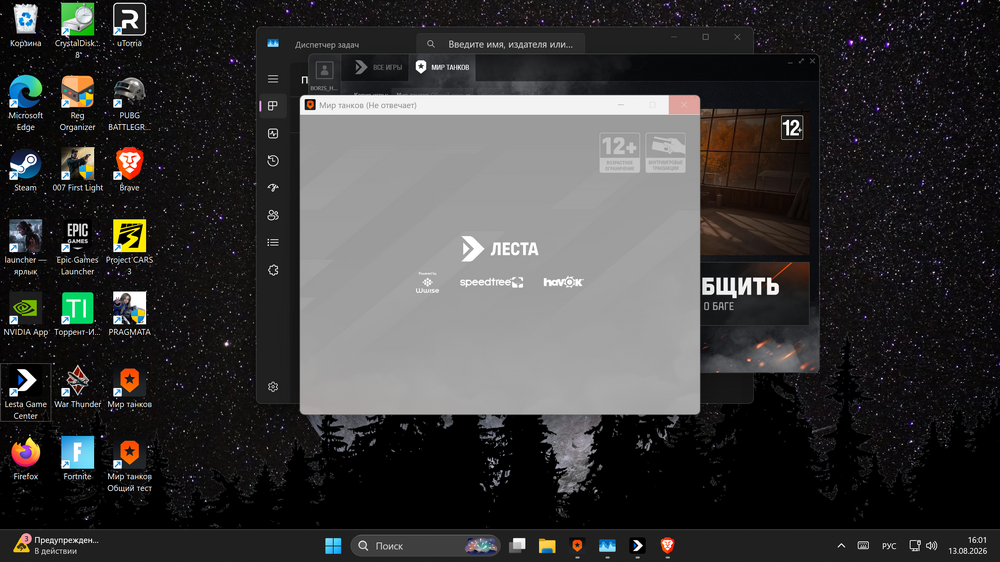Launch Reg Organizer desktop shortcut
The width and height of the screenshot is (1000, 562).
(77, 103)
